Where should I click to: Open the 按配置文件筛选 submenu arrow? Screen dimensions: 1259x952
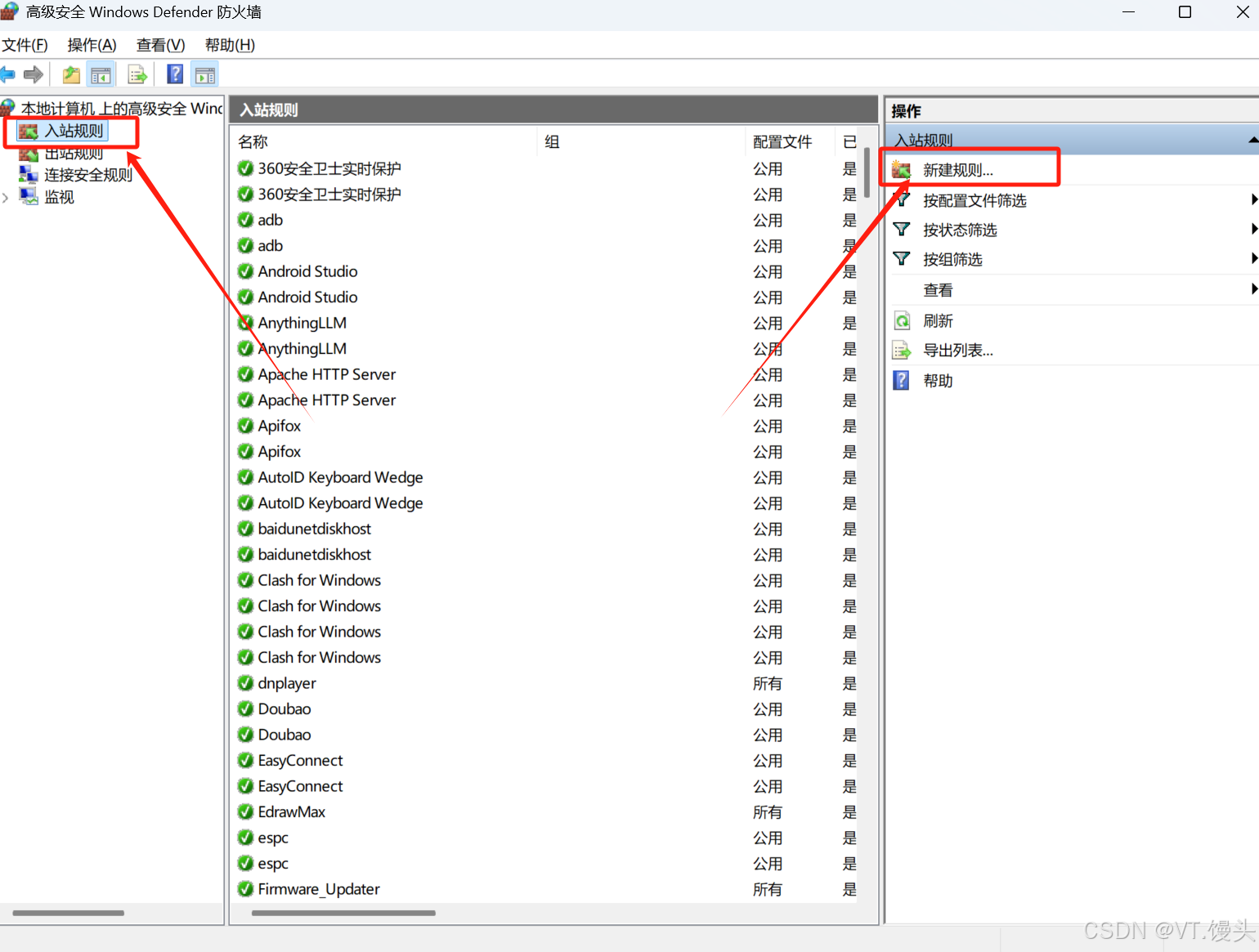[x=1254, y=199]
